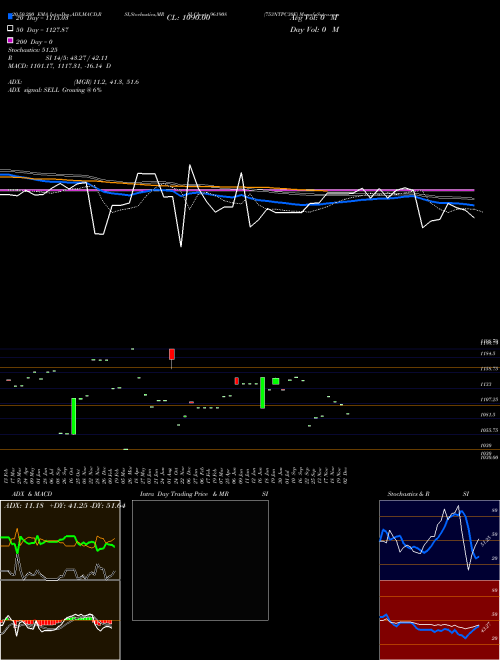Screen dimensions: 500x660
Task: Click the small red candle near 09 Jun
Action: point(237,381)
